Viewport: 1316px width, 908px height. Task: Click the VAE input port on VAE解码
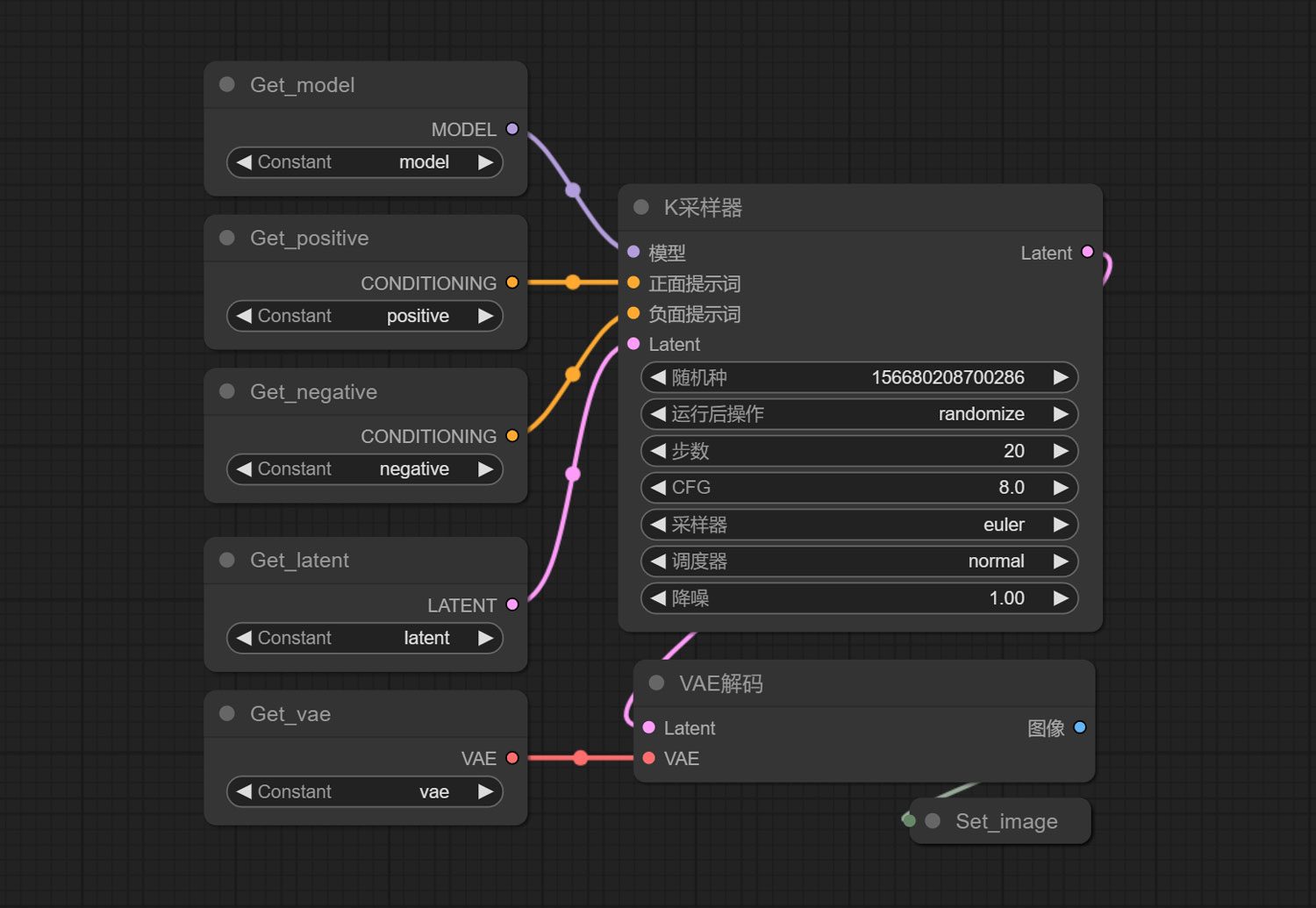pos(649,758)
